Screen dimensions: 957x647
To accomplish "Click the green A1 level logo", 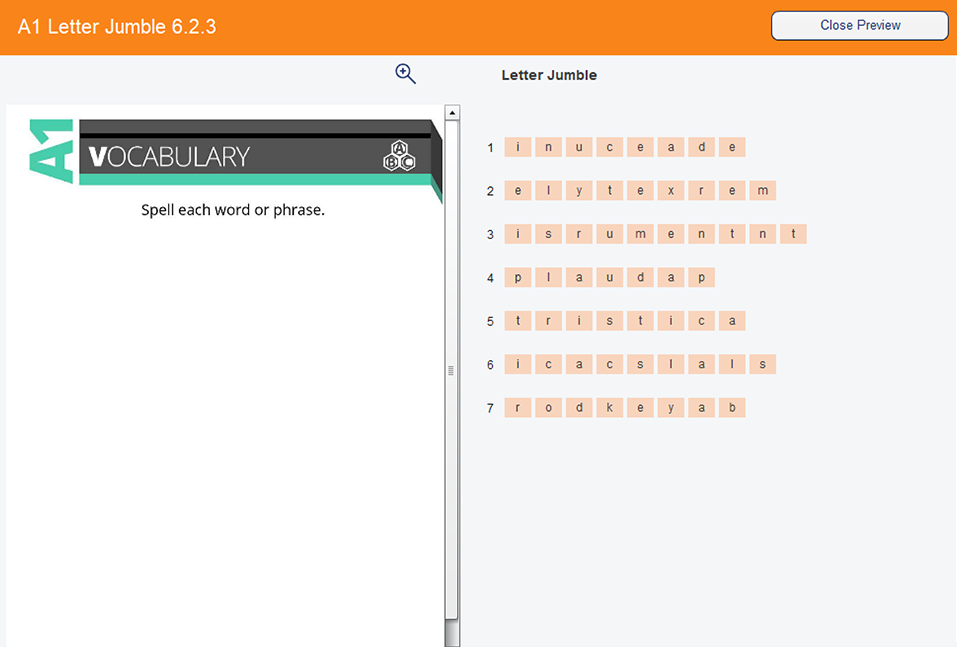I will click(x=52, y=151).
